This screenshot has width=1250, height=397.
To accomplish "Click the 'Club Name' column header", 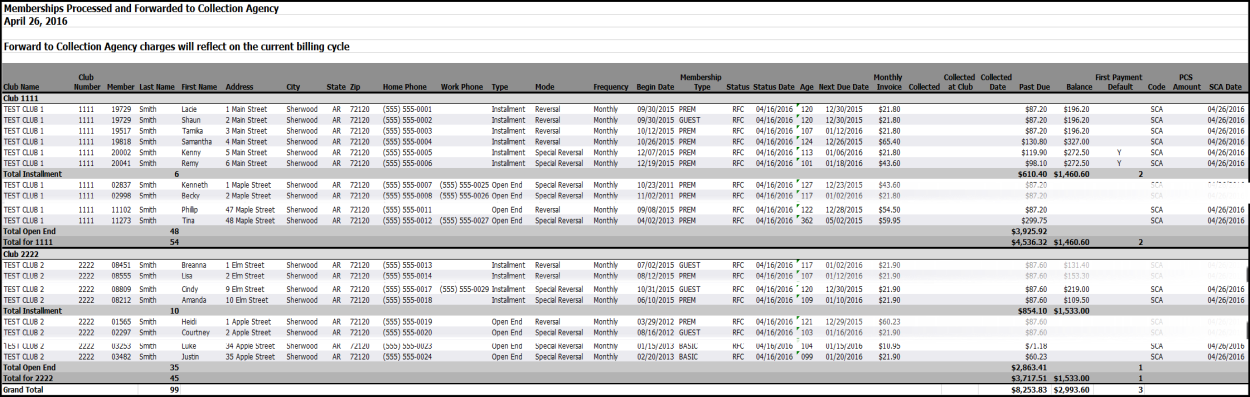I will pyautogui.click(x=22, y=87).
